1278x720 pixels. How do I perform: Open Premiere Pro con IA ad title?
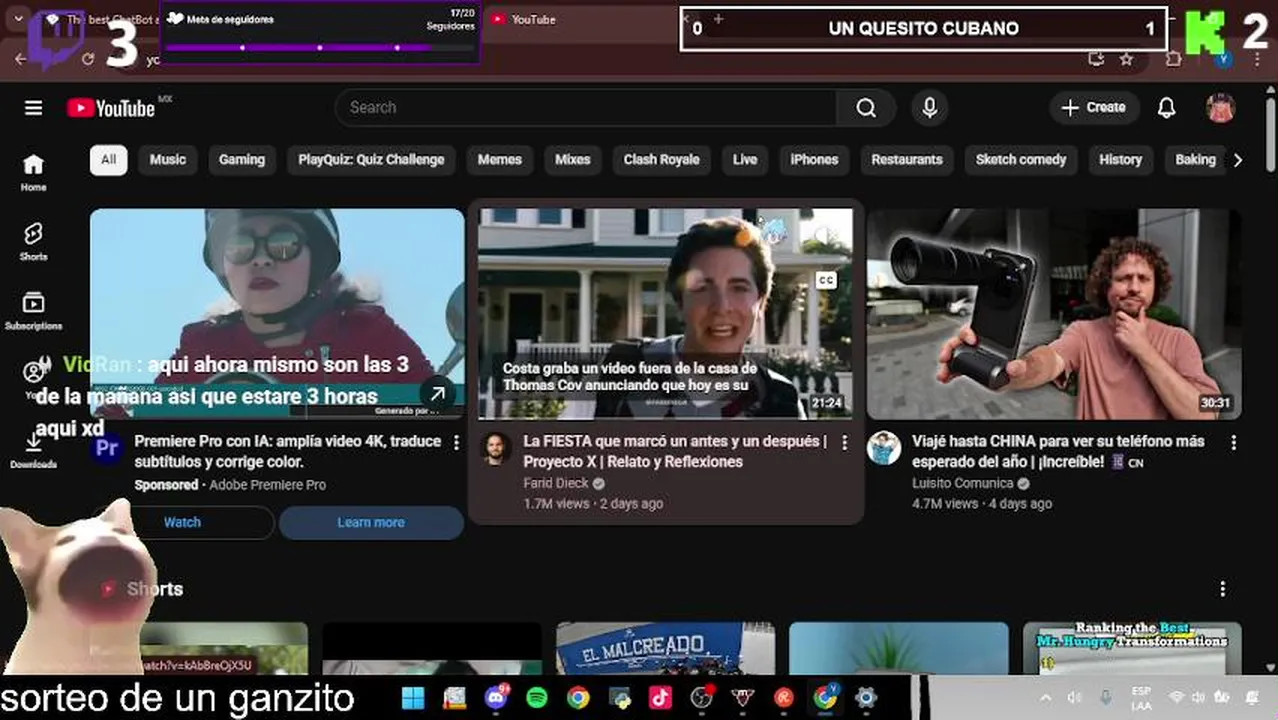[287, 451]
